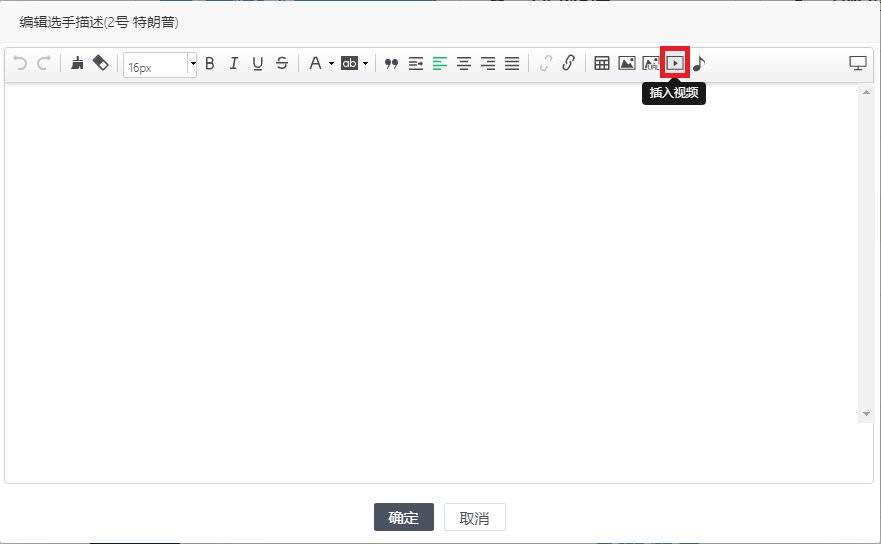Toggle Underline formatting
This screenshot has width=881, height=544.
coord(257,63)
